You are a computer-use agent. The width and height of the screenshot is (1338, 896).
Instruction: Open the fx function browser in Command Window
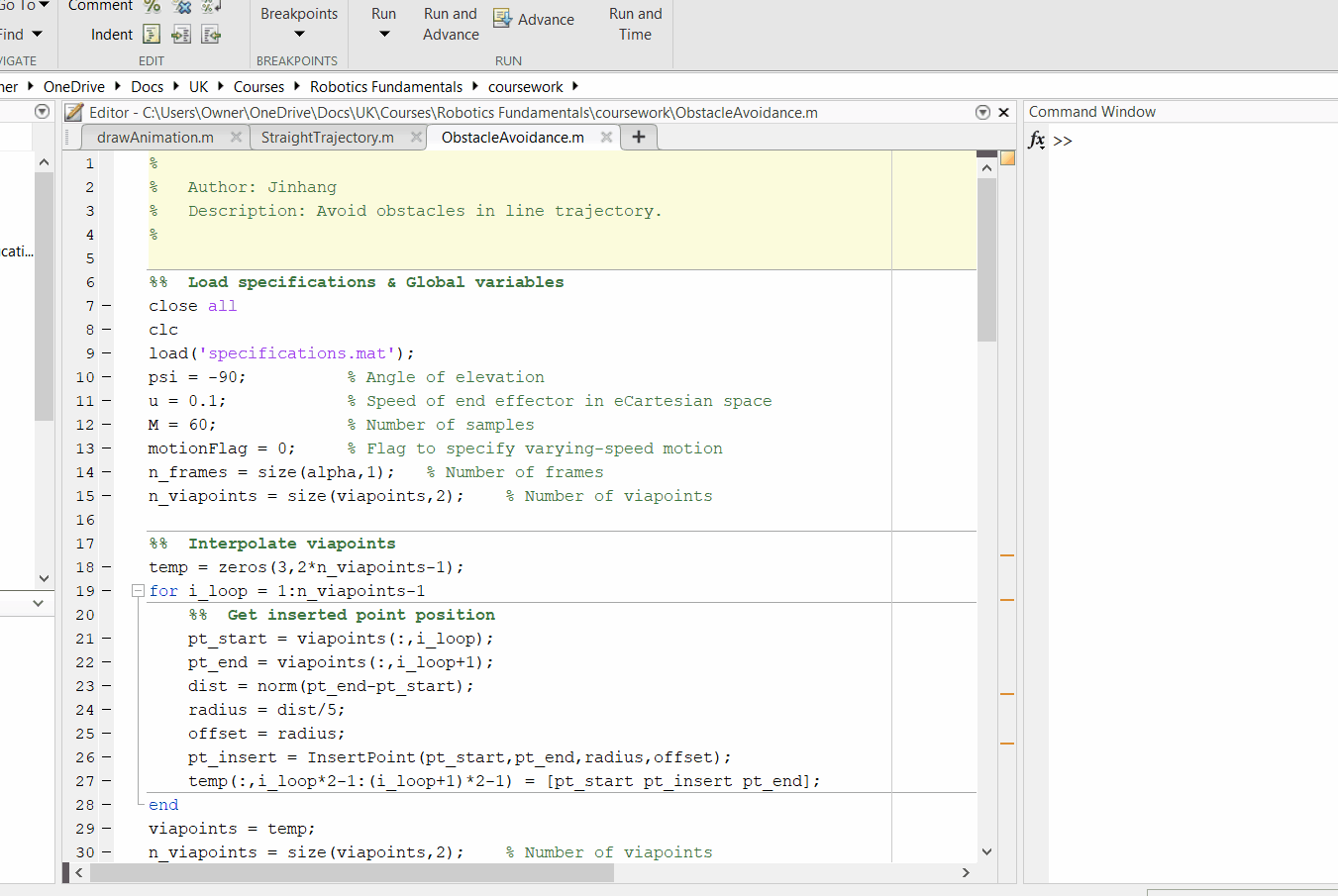point(1036,140)
